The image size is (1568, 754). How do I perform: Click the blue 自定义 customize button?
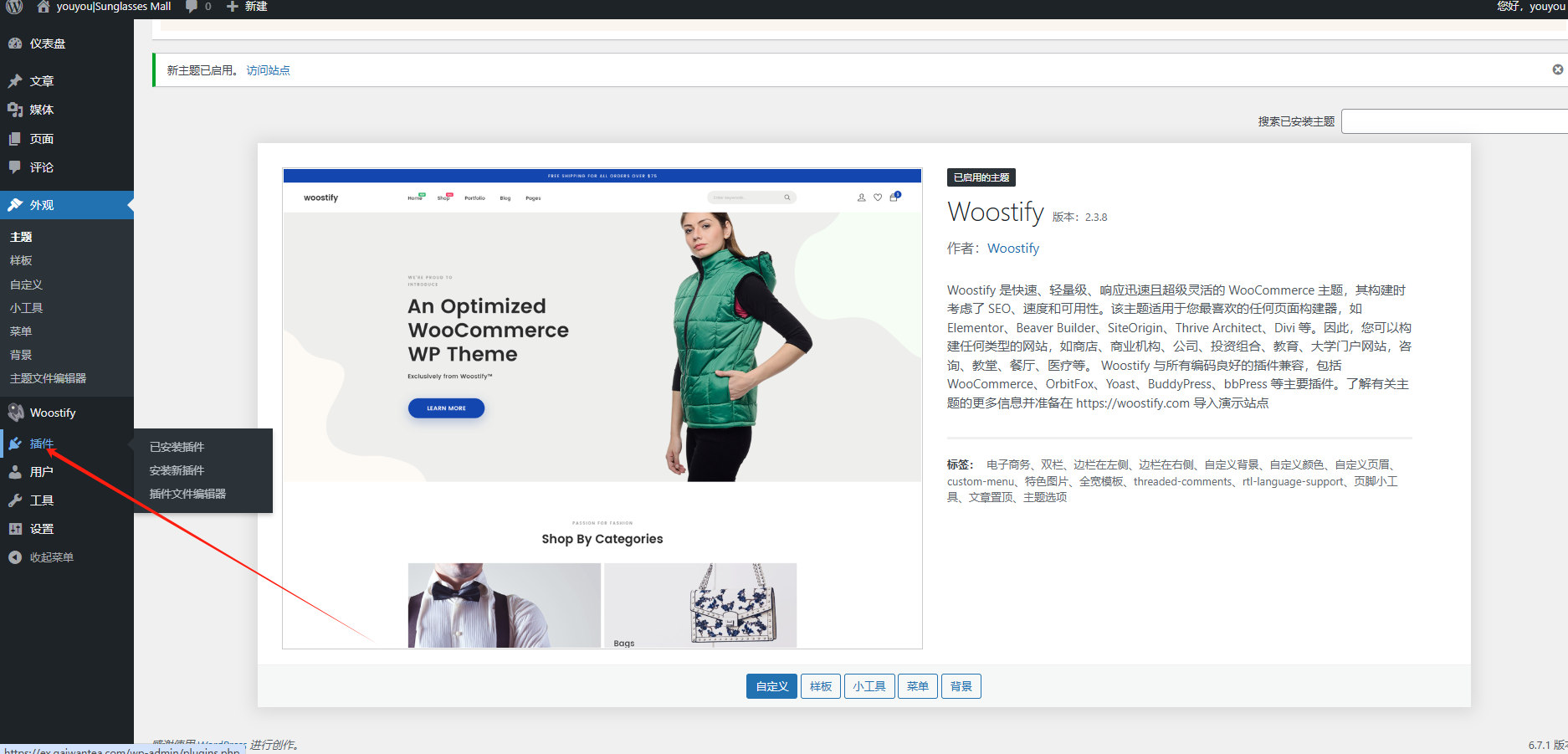point(771,686)
